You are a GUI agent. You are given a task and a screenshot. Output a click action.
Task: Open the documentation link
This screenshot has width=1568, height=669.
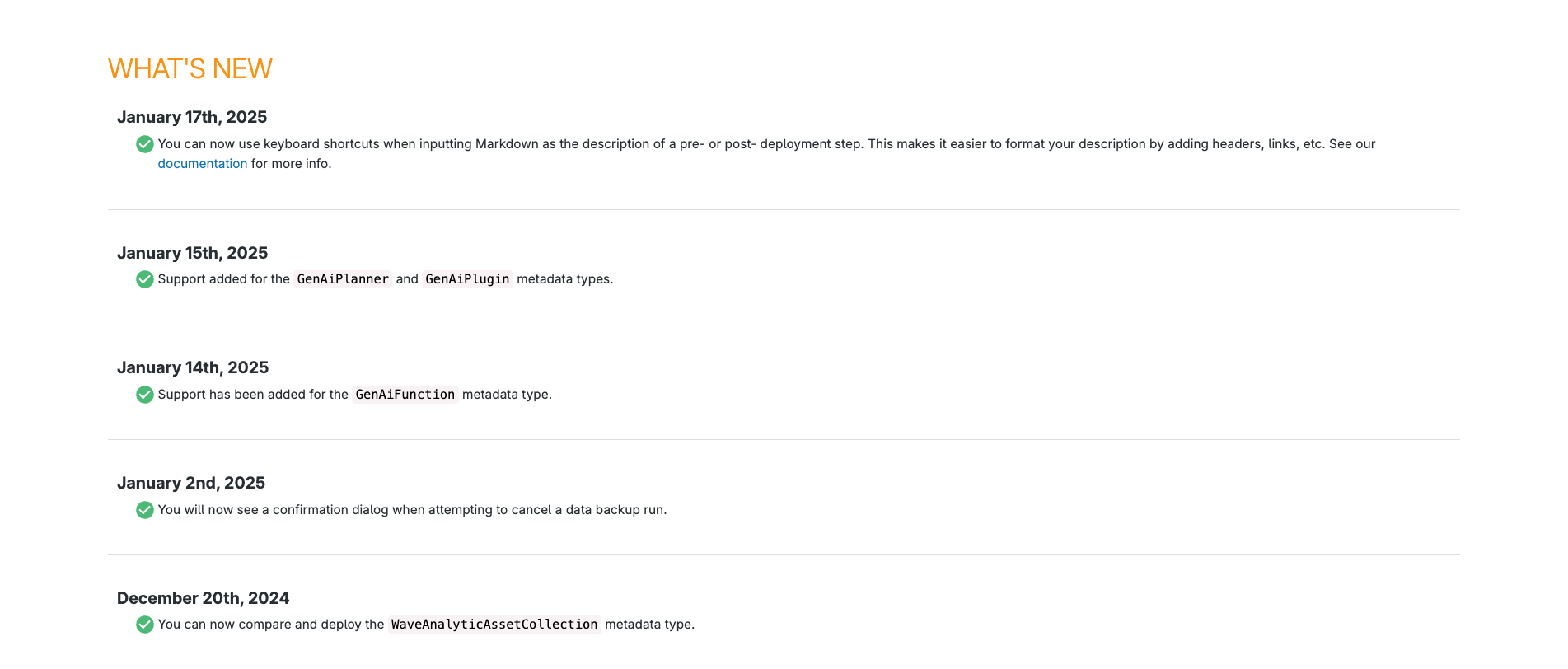(x=202, y=164)
